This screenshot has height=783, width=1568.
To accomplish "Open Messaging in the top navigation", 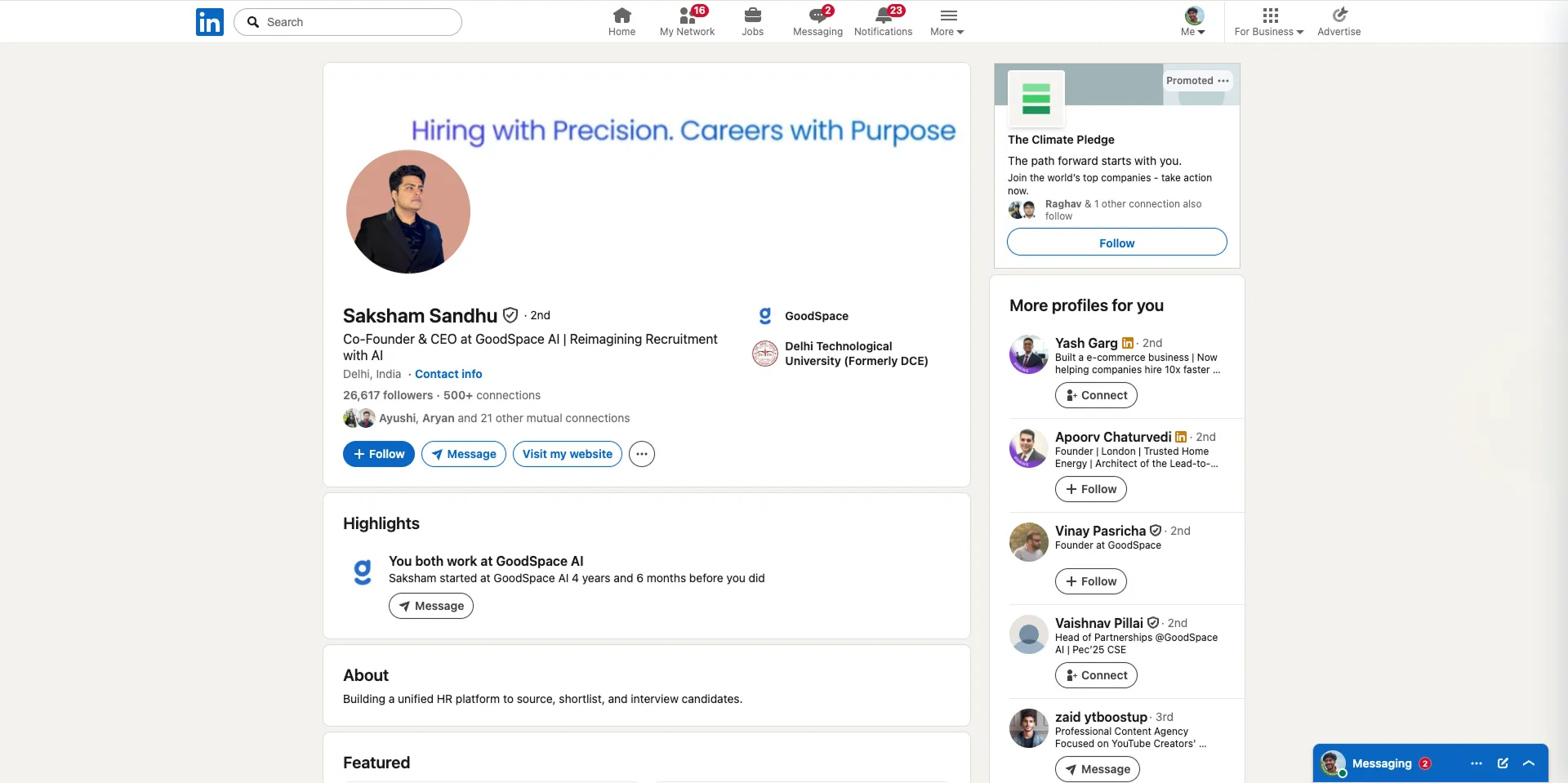I will click(x=817, y=22).
